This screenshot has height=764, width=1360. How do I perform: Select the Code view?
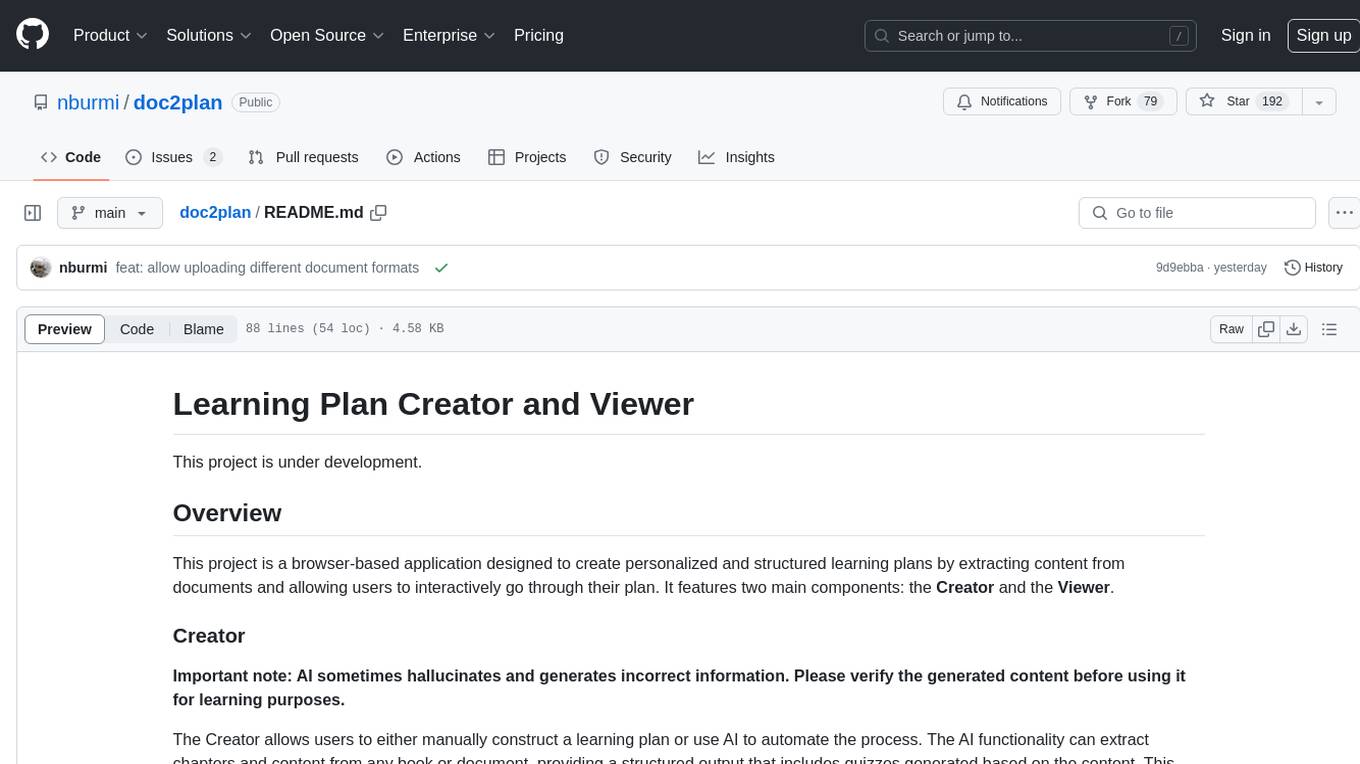point(137,329)
